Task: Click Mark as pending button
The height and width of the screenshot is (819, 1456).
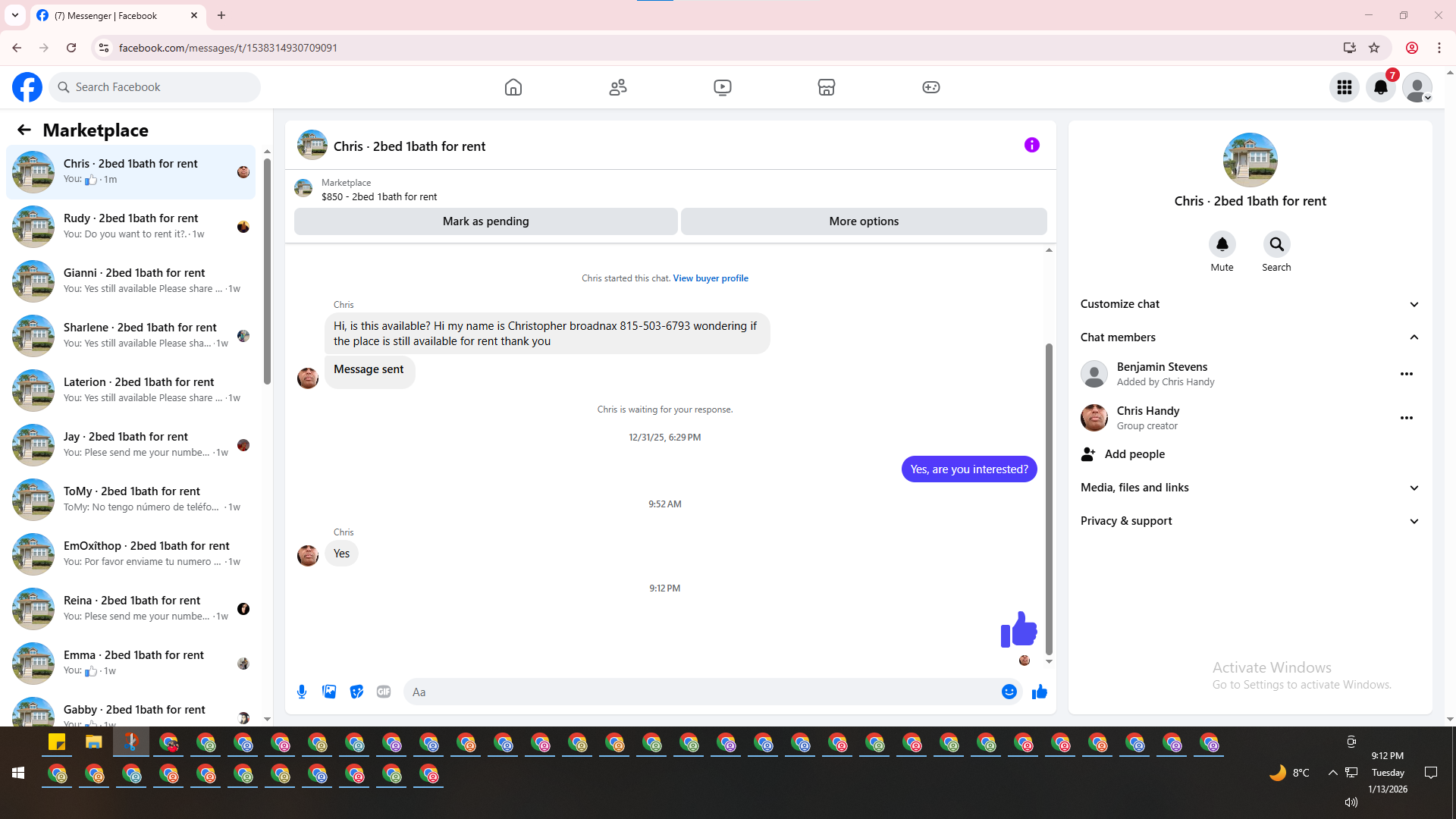Action: coord(485,221)
